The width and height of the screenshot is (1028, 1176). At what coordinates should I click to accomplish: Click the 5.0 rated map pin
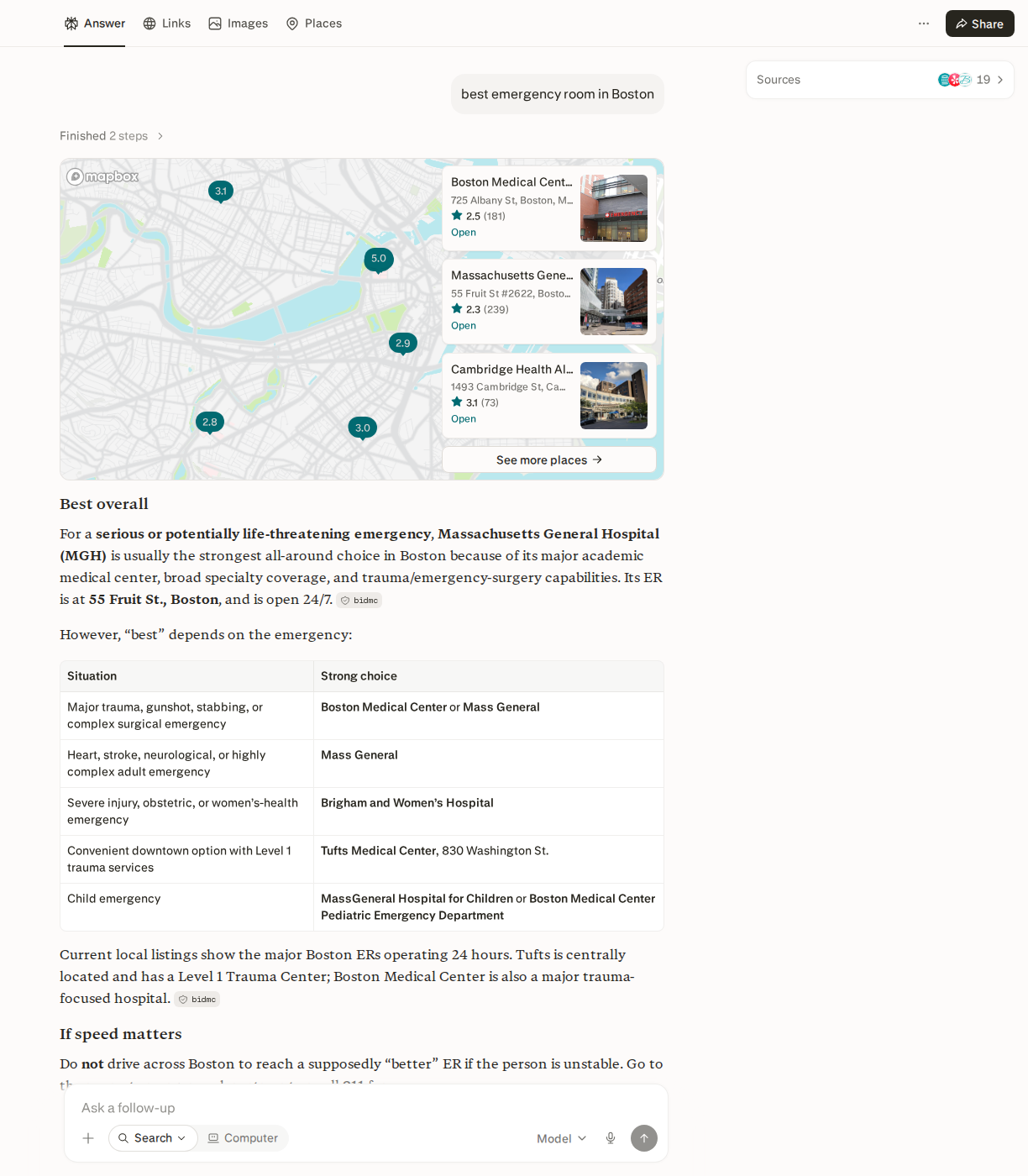pyautogui.click(x=379, y=260)
